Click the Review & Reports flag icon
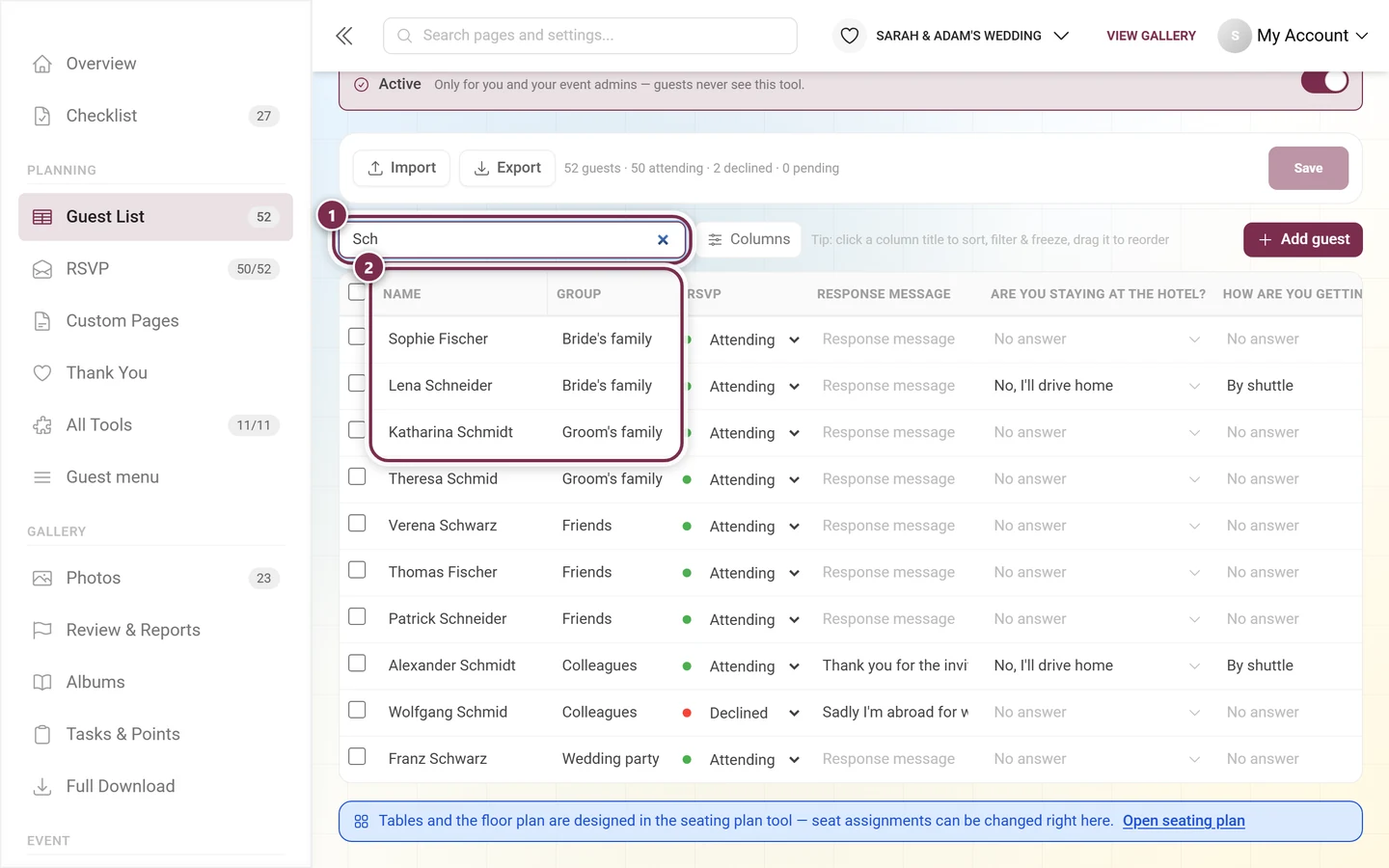Screen dimensions: 1389x868 42,631
